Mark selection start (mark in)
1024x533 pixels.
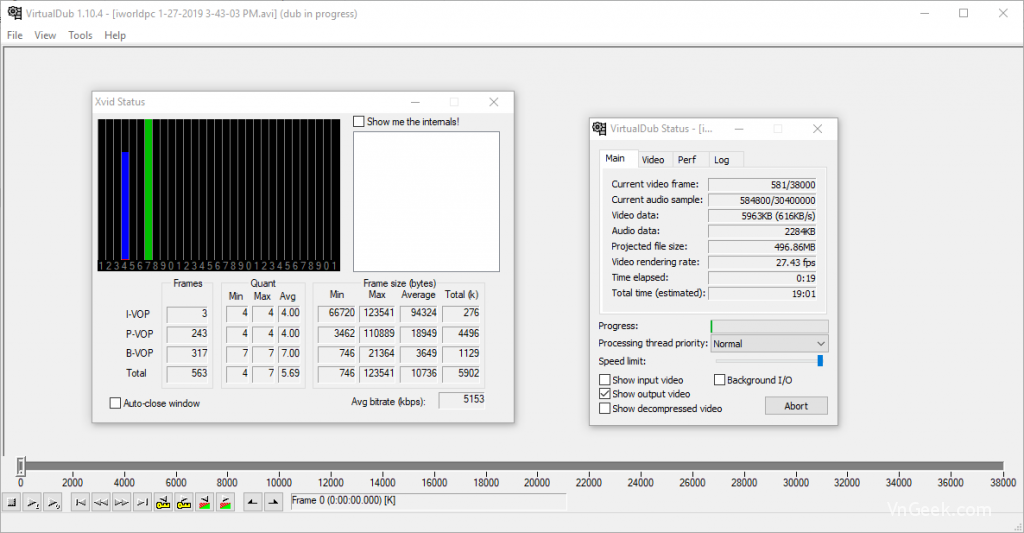point(253,502)
